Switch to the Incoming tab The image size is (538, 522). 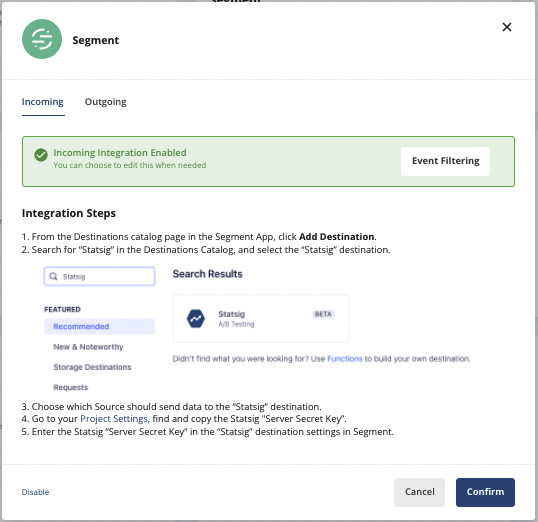pos(43,102)
